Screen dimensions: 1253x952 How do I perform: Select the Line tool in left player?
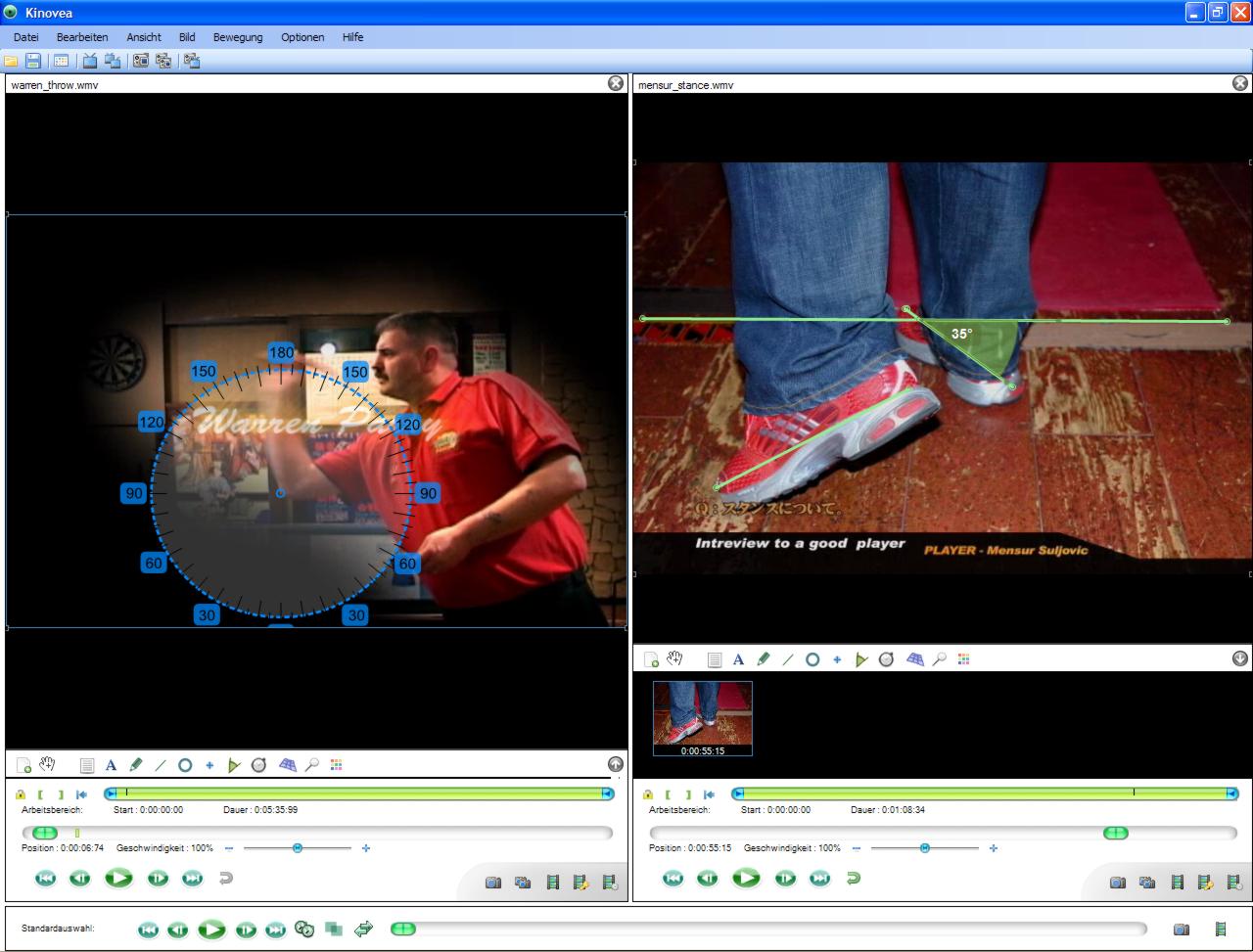click(161, 765)
